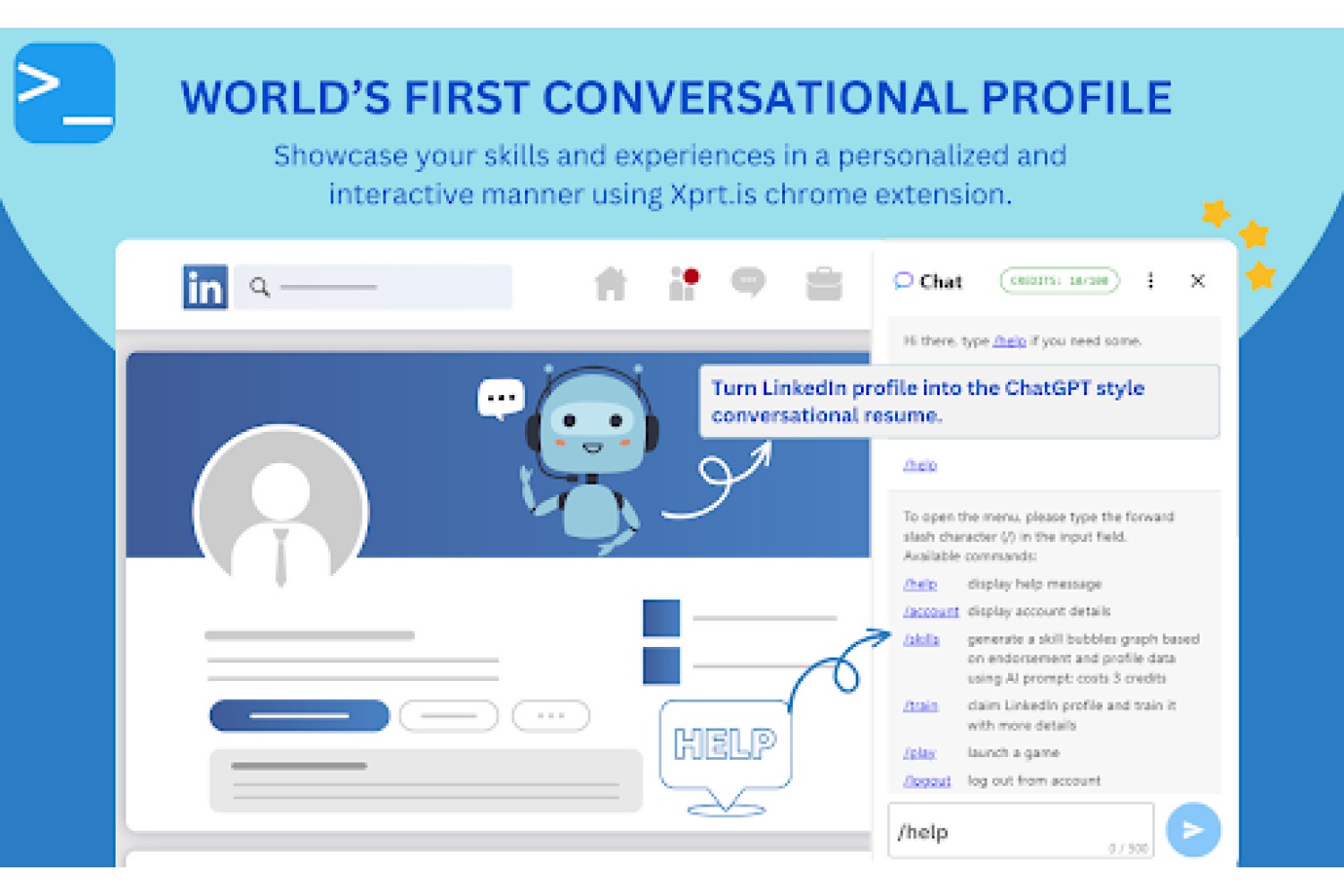Click the /help chat input field

pyautogui.click(x=1021, y=831)
